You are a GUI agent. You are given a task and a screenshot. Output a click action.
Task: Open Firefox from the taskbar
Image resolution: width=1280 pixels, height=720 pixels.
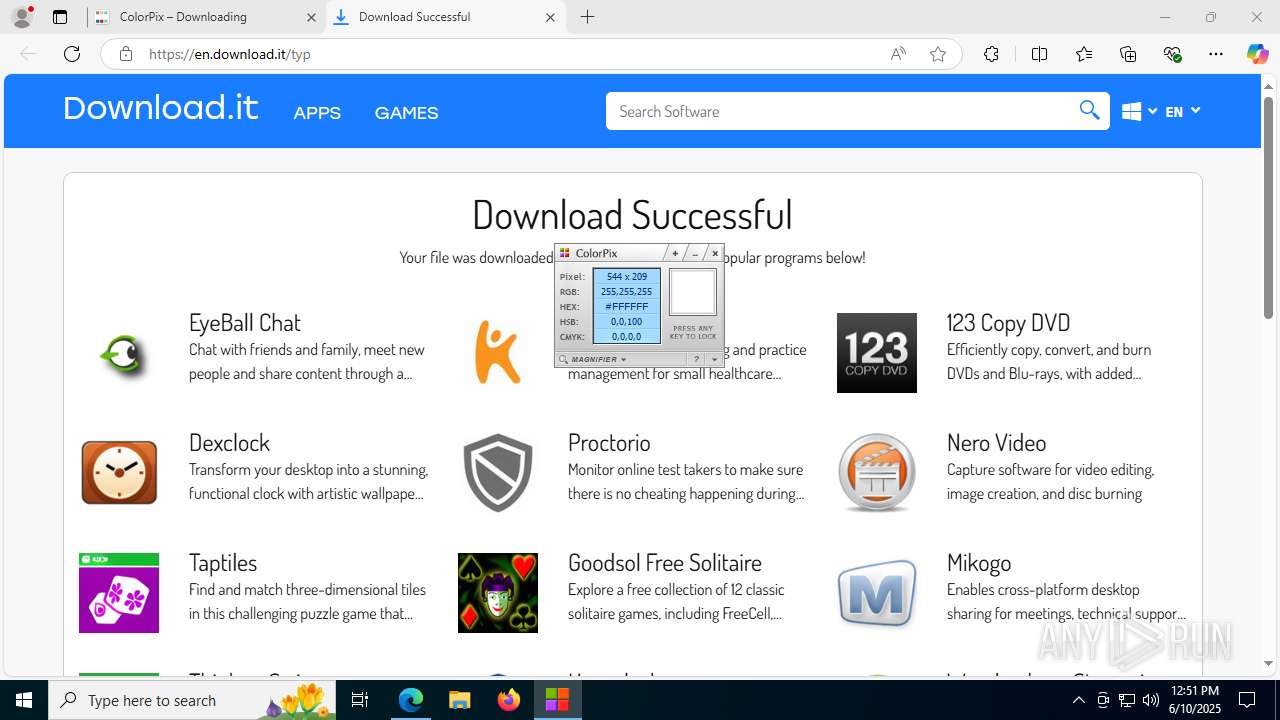[508, 700]
